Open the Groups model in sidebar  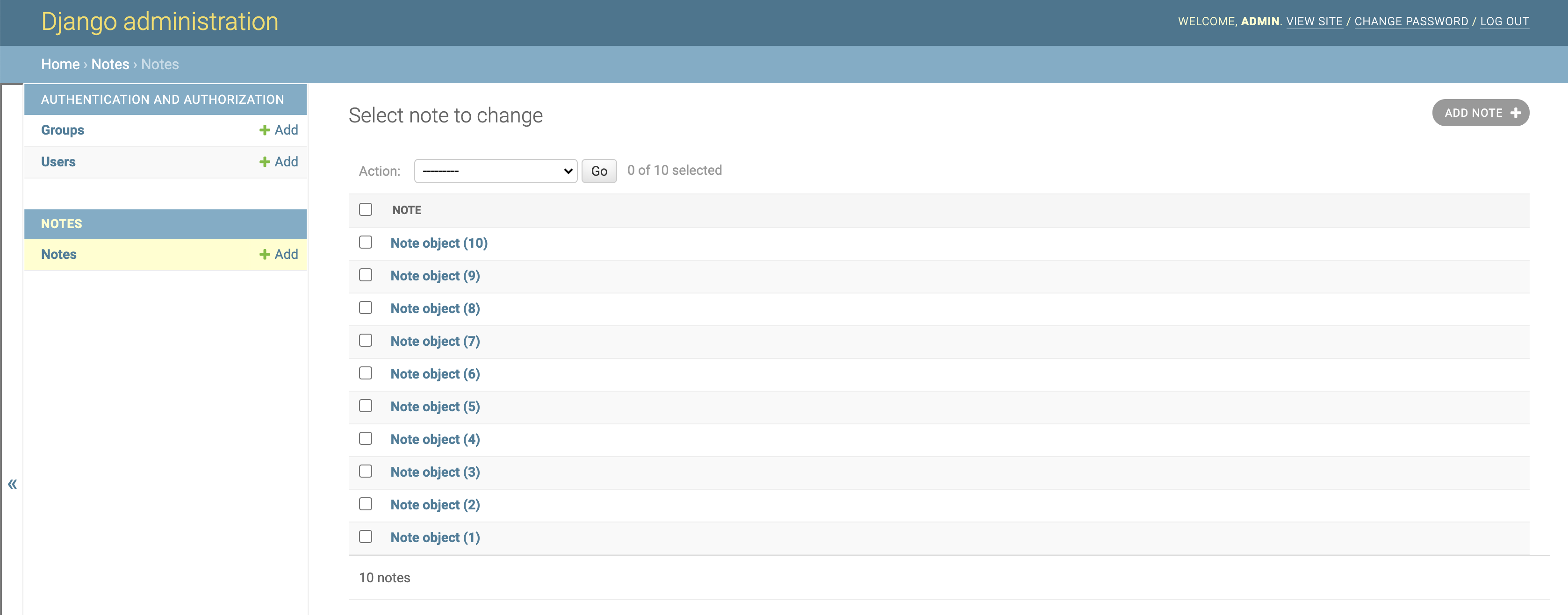(x=63, y=130)
